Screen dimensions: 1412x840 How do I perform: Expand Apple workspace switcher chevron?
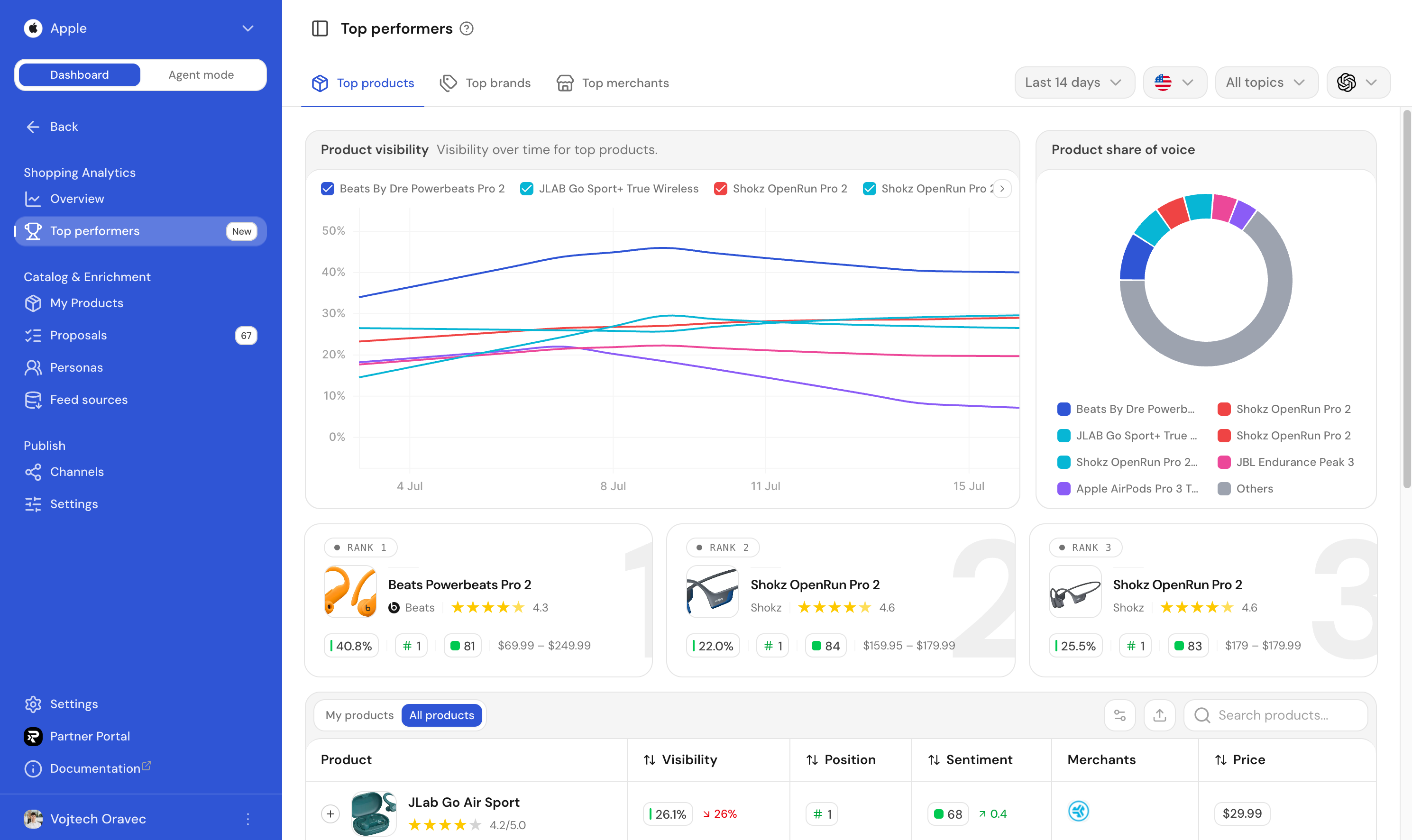(248, 28)
